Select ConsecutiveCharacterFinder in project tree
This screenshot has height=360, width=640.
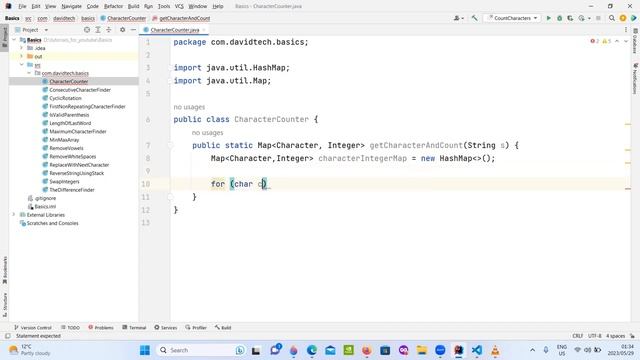[x=80, y=90]
